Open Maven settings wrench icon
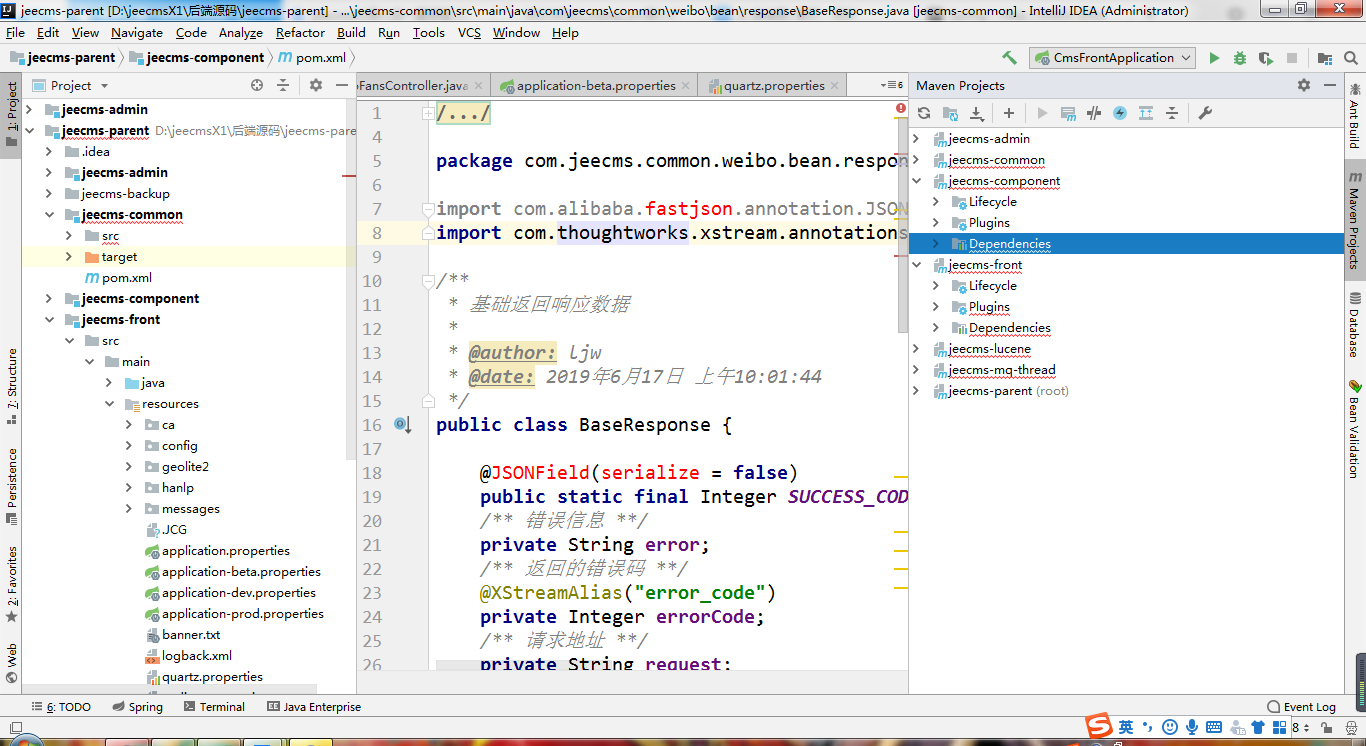The height and width of the screenshot is (746, 1366). click(x=1205, y=113)
